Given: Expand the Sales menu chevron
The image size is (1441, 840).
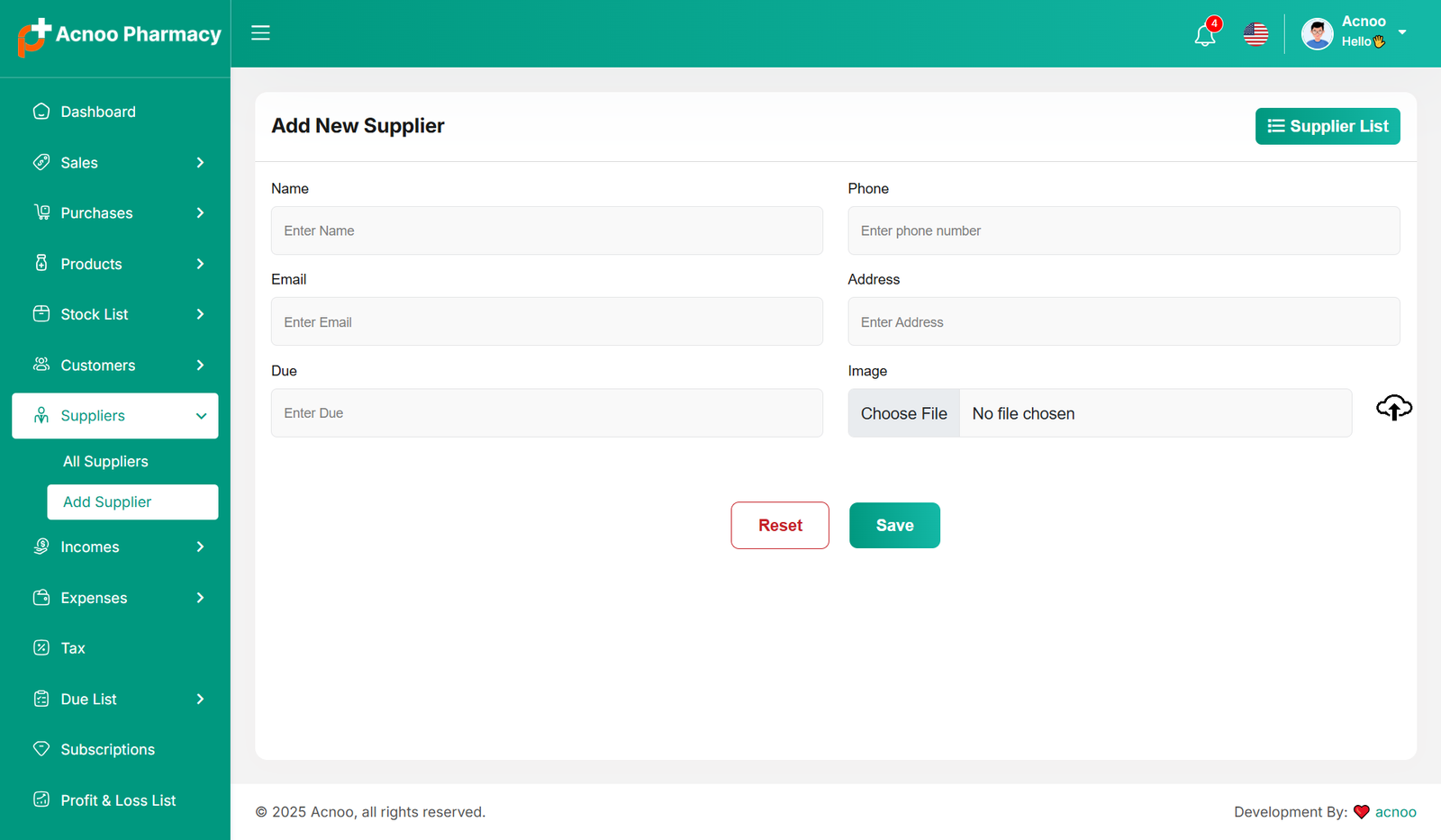Looking at the screenshot, I should pyautogui.click(x=200, y=163).
